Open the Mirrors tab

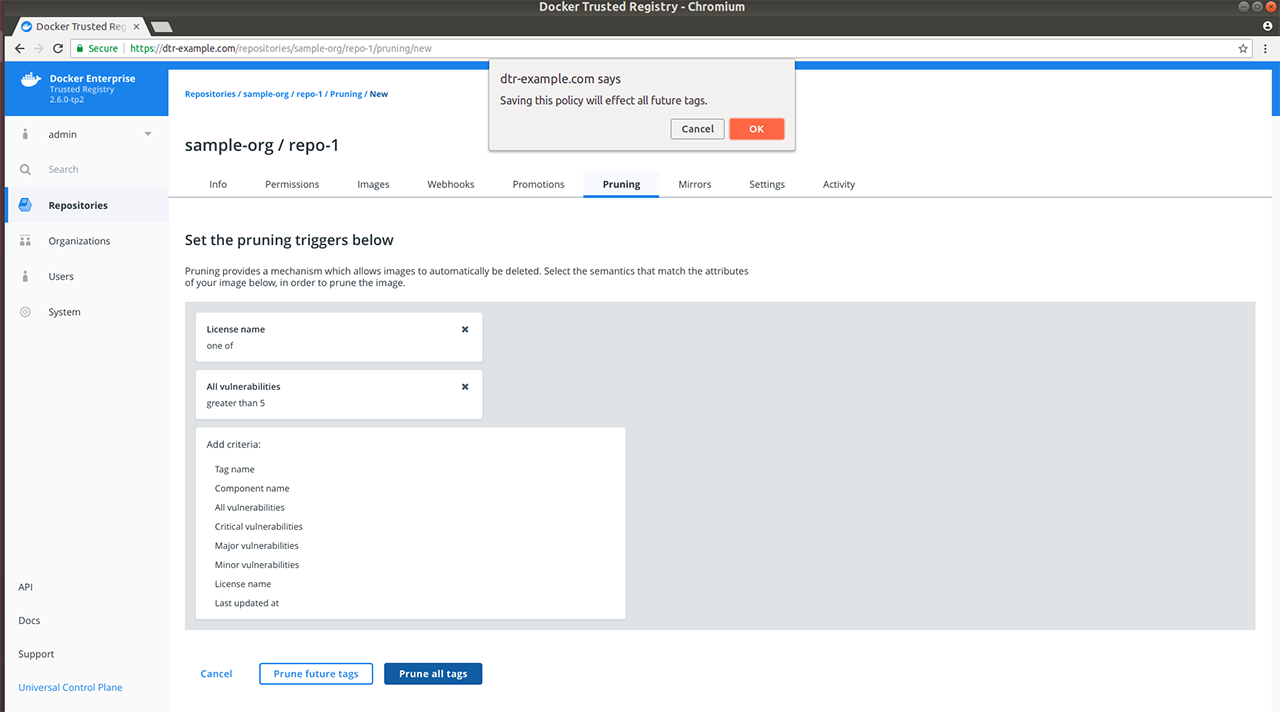point(695,184)
